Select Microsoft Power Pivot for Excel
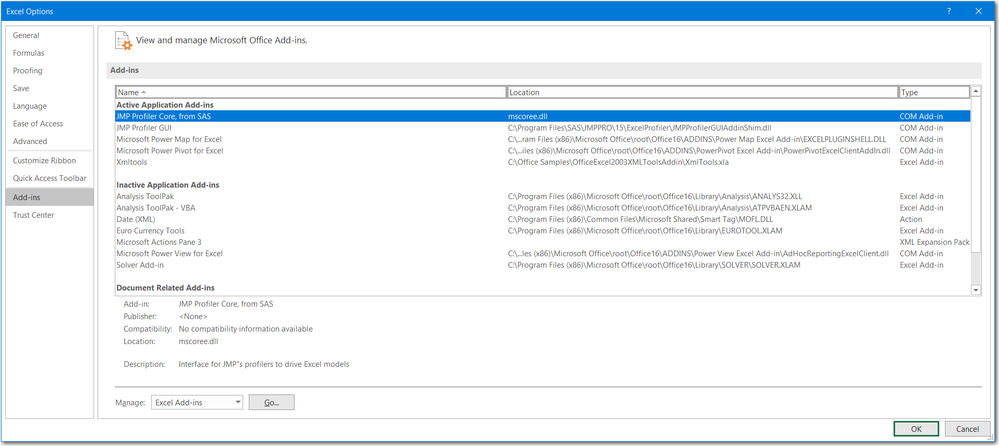Image resolution: width=999 pixels, height=446 pixels. pos(543,150)
